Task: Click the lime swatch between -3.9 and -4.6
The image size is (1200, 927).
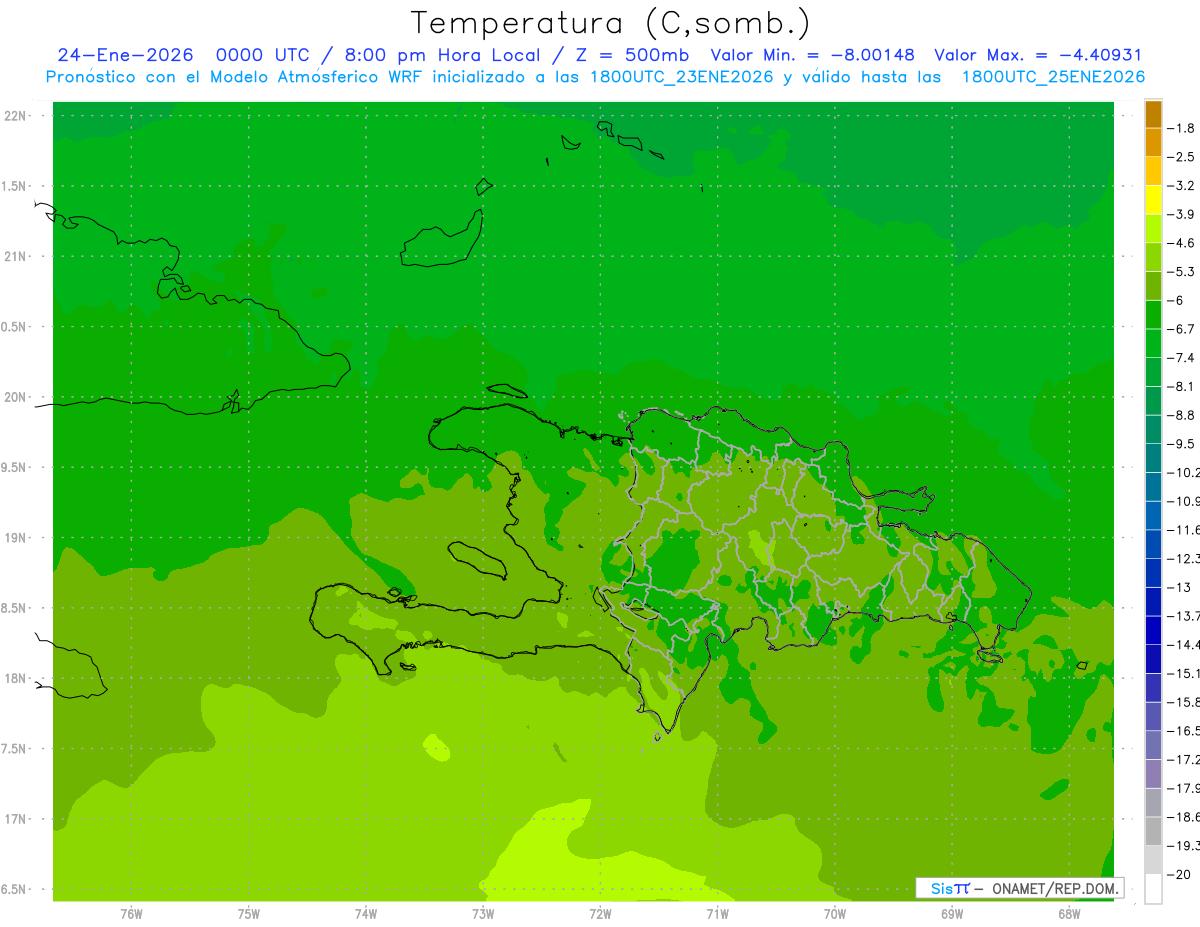Action: click(x=1153, y=229)
